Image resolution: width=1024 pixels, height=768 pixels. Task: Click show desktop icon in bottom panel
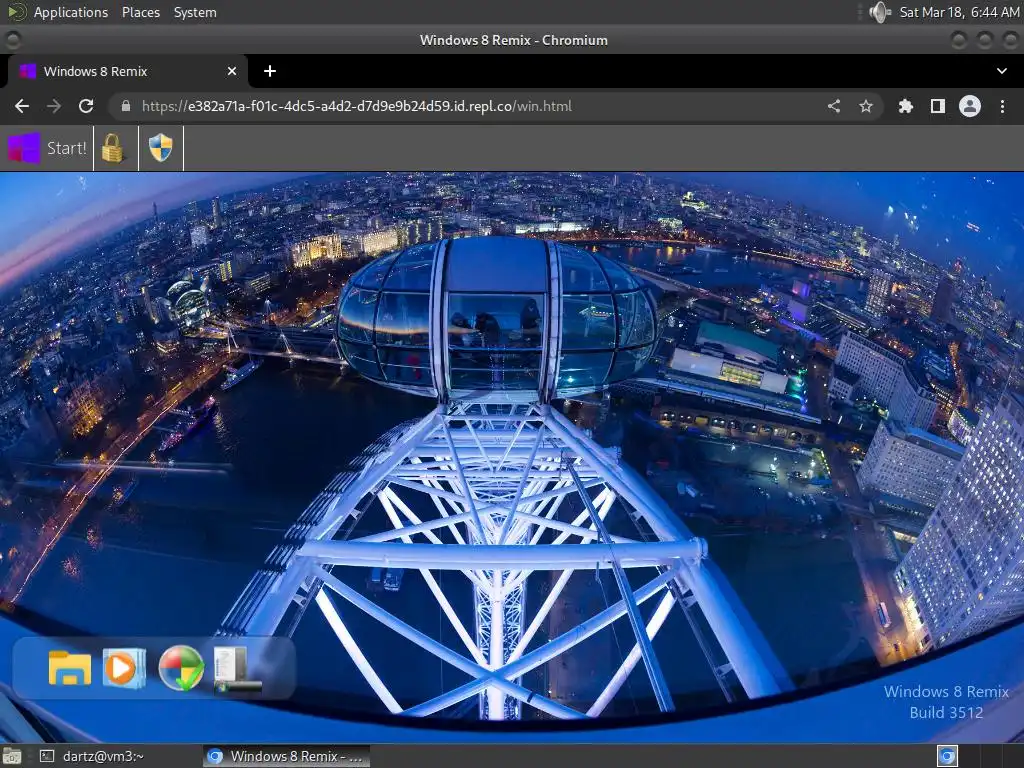[12, 756]
